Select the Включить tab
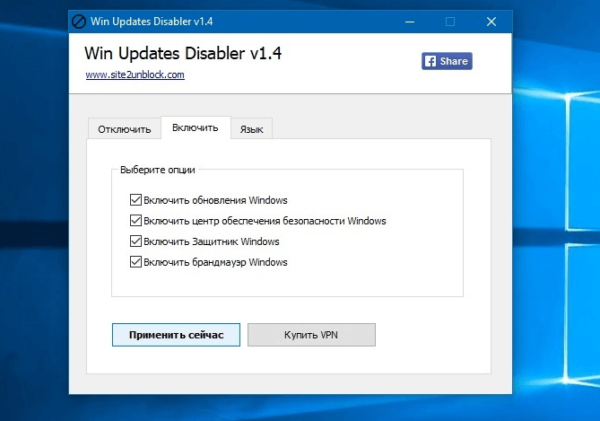600x421 pixels. (x=196, y=128)
